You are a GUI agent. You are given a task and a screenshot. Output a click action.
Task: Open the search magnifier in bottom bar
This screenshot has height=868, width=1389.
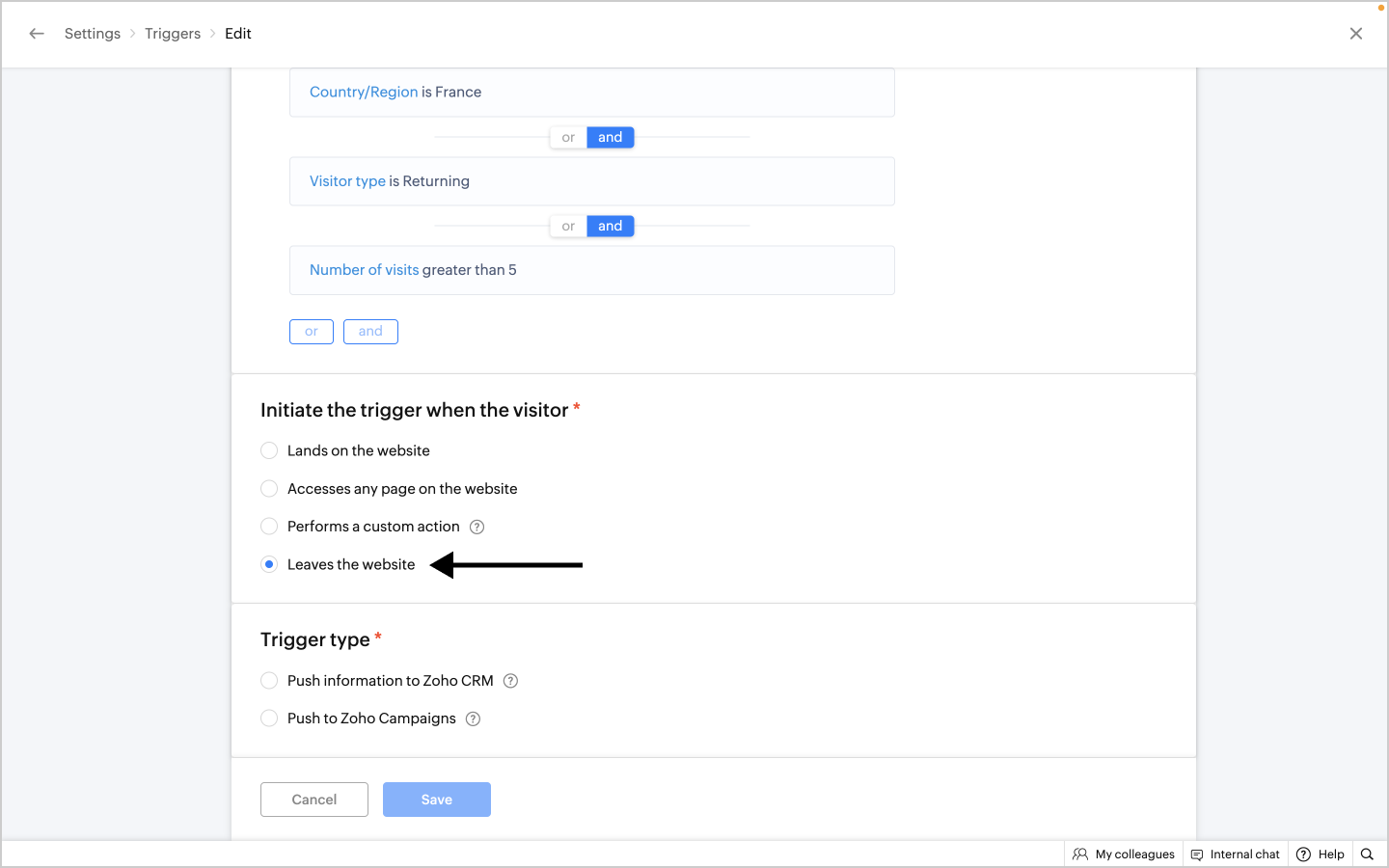tap(1367, 854)
